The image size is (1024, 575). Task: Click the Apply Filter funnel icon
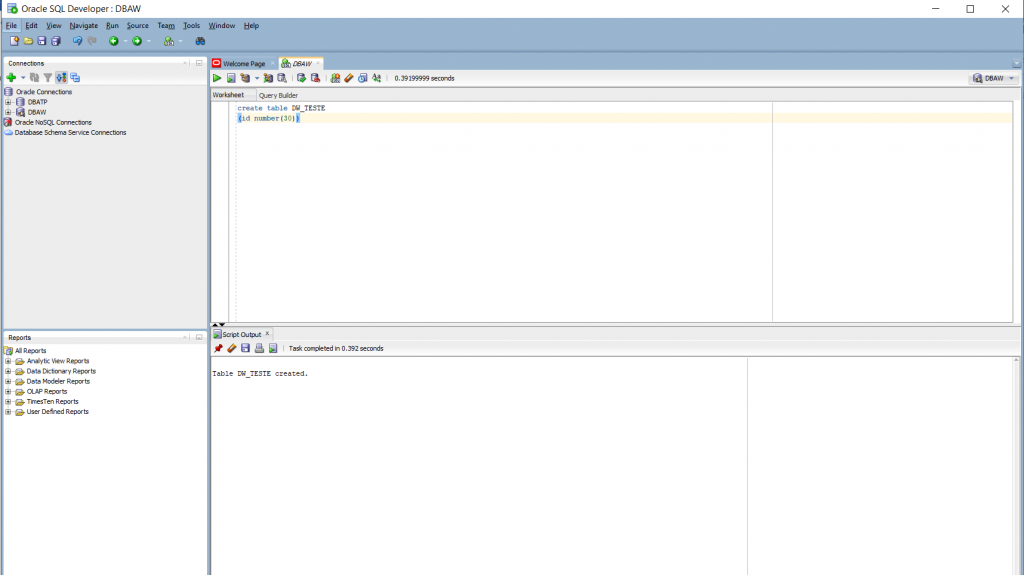[x=48, y=78]
